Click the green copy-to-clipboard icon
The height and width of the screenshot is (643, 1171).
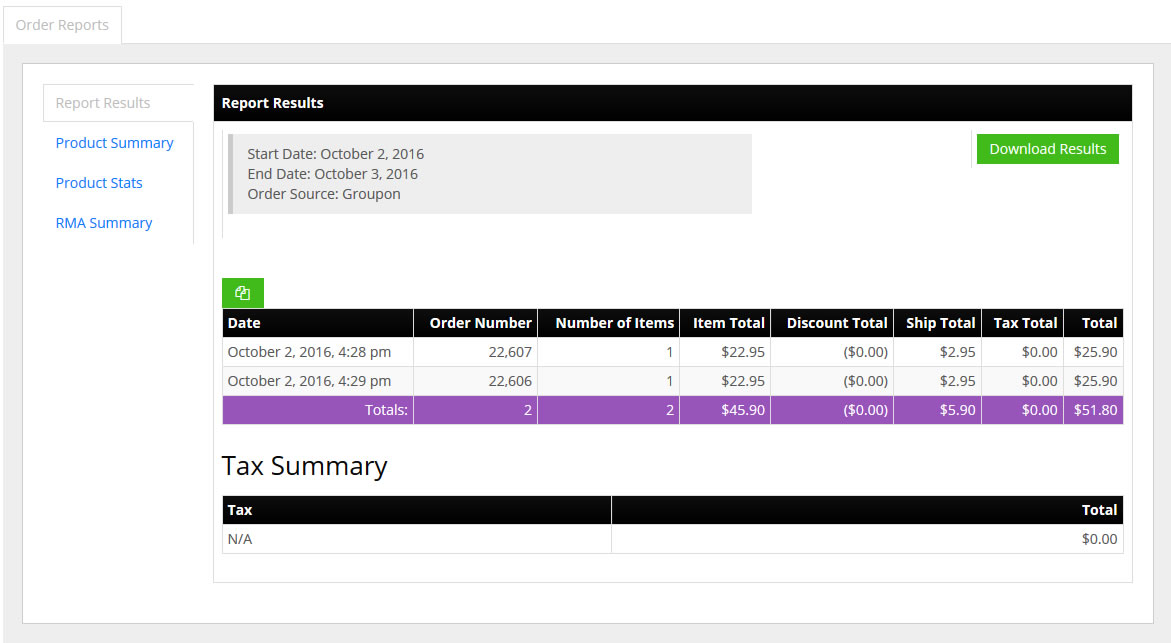243,293
